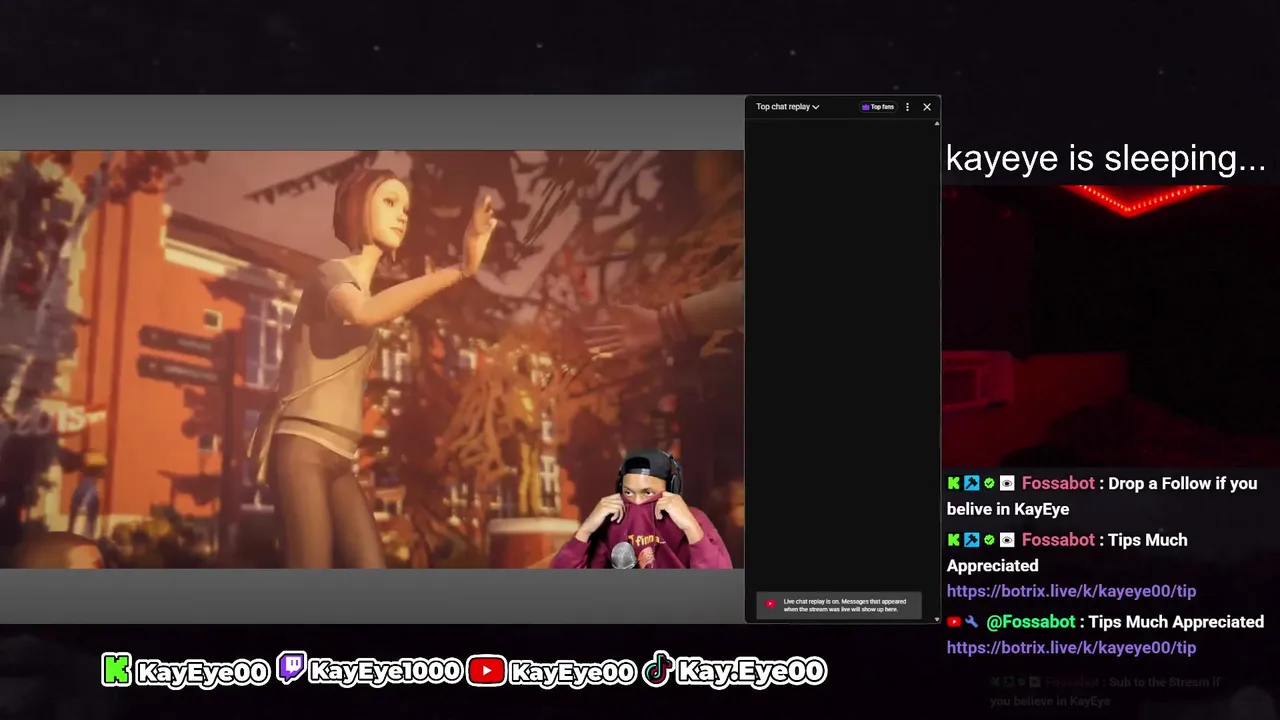
Task: Click the chat scrollbar down arrow
Action: [937, 619]
